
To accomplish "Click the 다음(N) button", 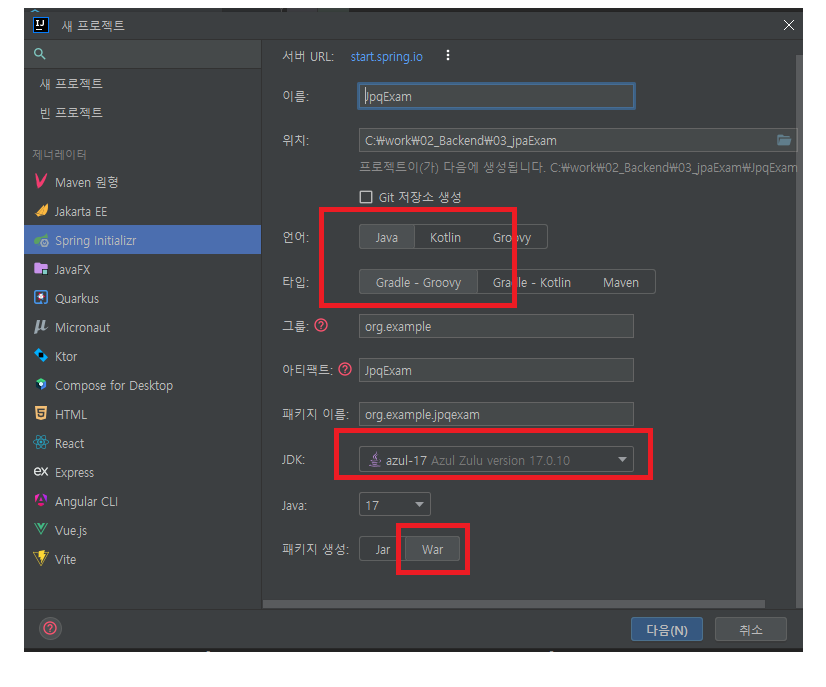I will coord(666,629).
